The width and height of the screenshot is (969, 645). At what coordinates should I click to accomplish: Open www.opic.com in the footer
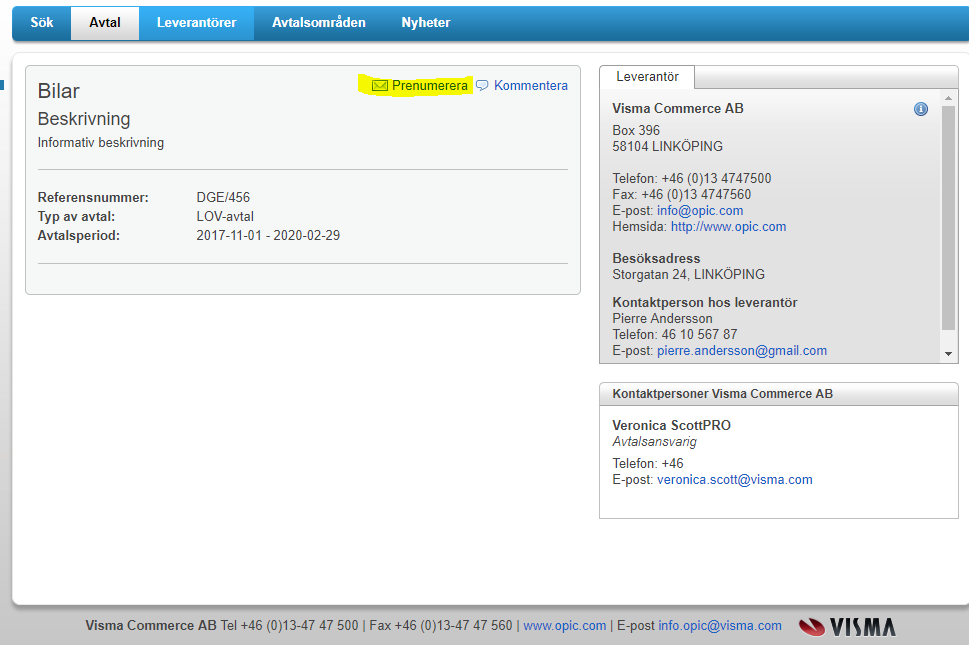565,626
